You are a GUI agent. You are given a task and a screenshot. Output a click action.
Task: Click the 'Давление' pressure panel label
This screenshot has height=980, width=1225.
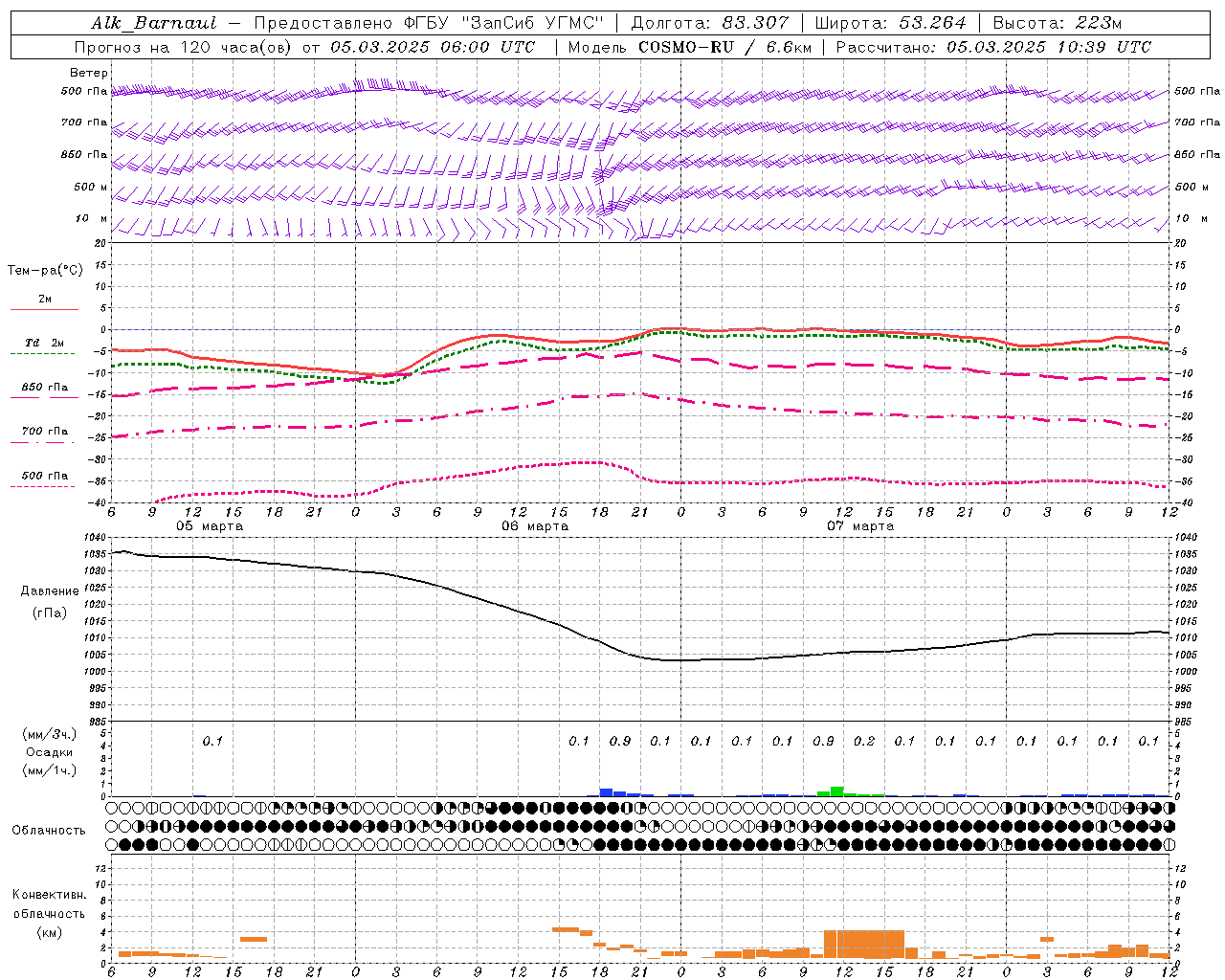coord(50,591)
